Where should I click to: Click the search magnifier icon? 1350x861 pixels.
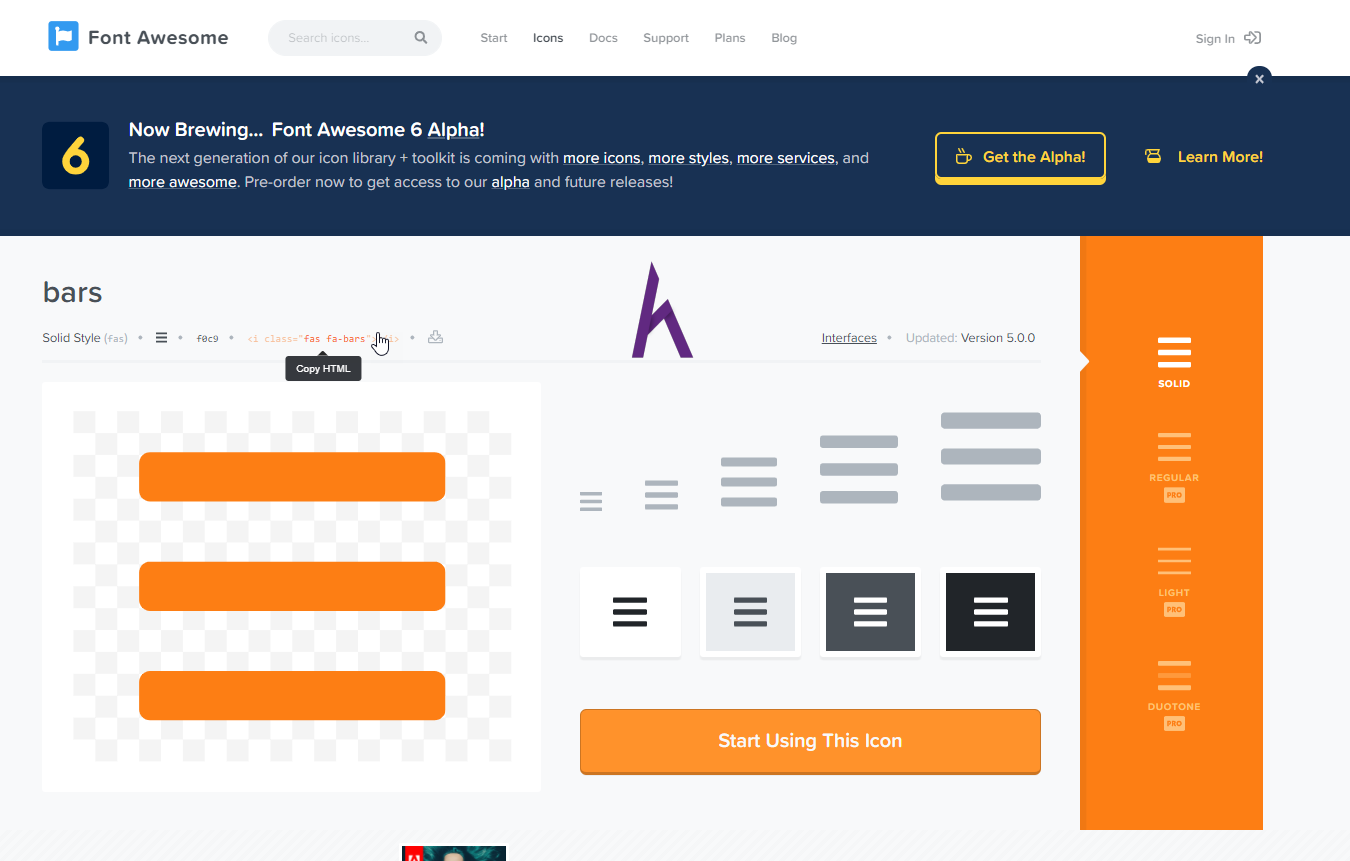coord(421,38)
